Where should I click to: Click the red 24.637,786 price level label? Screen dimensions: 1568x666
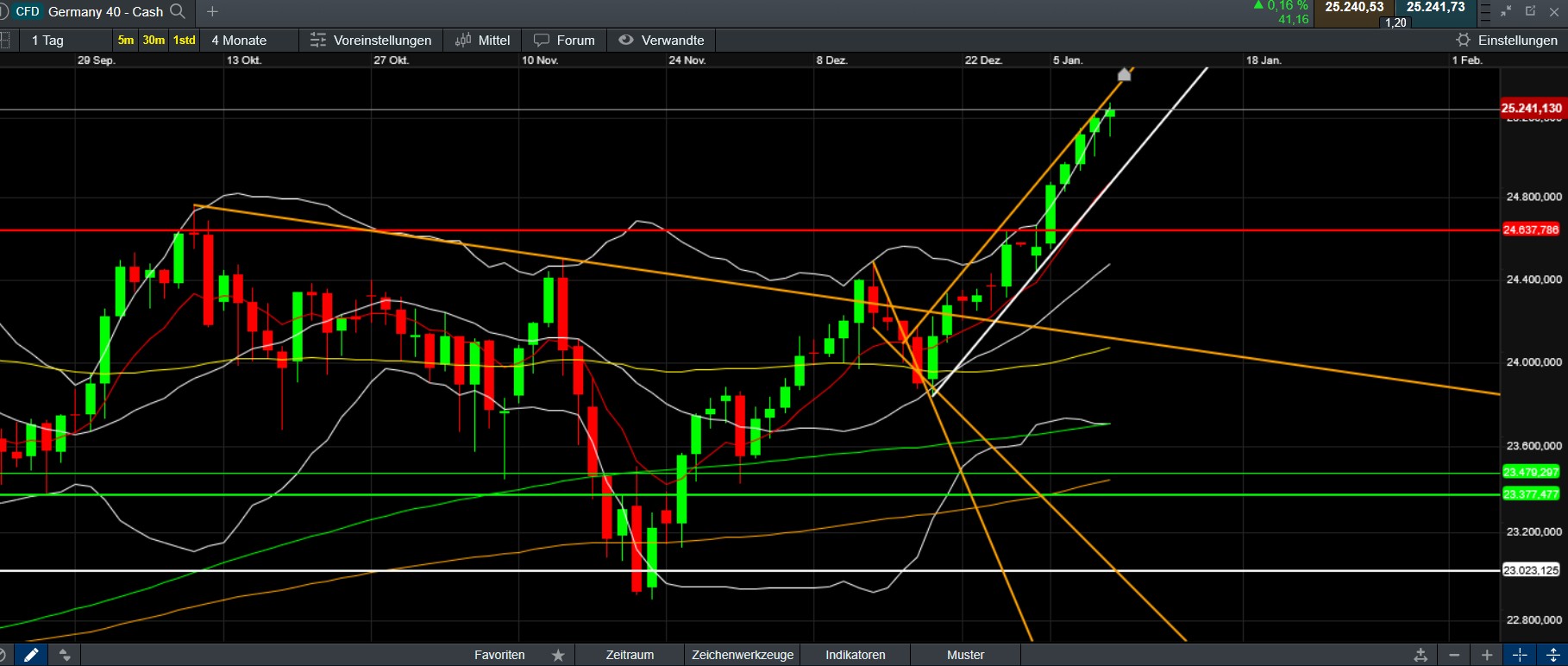[1531, 229]
